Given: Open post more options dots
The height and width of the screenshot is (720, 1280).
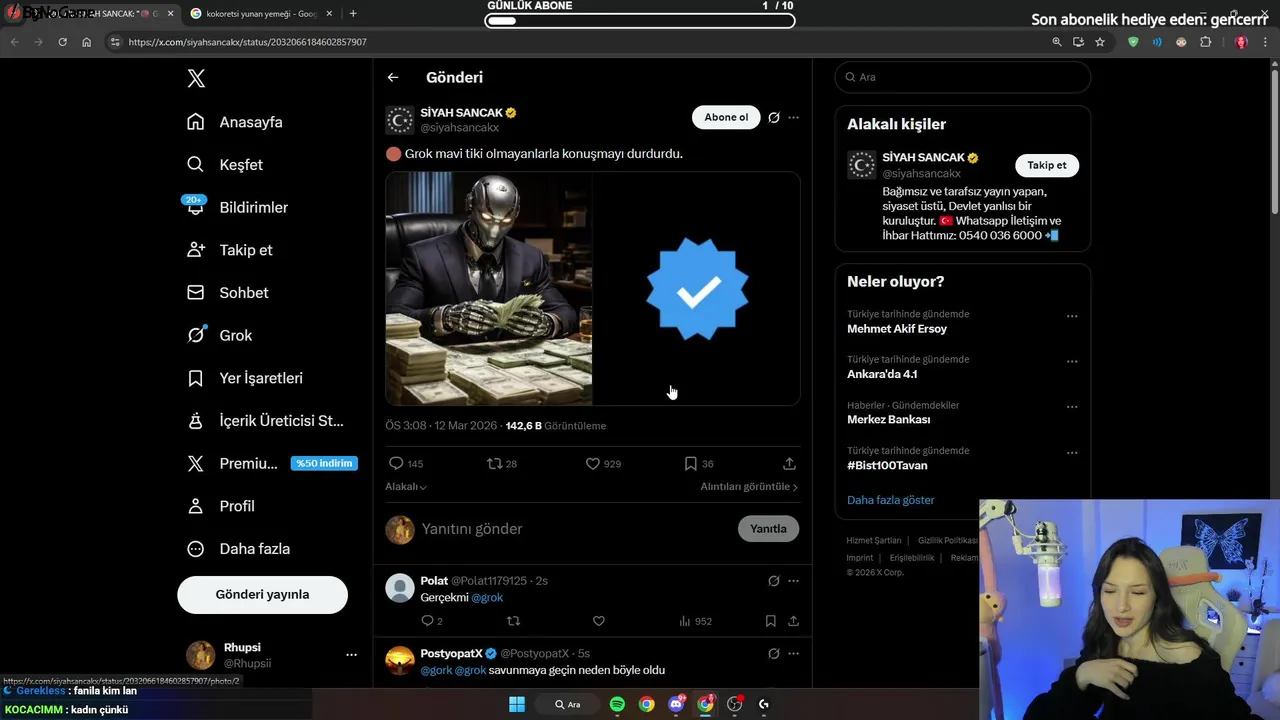Looking at the screenshot, I should pos(793,117).
